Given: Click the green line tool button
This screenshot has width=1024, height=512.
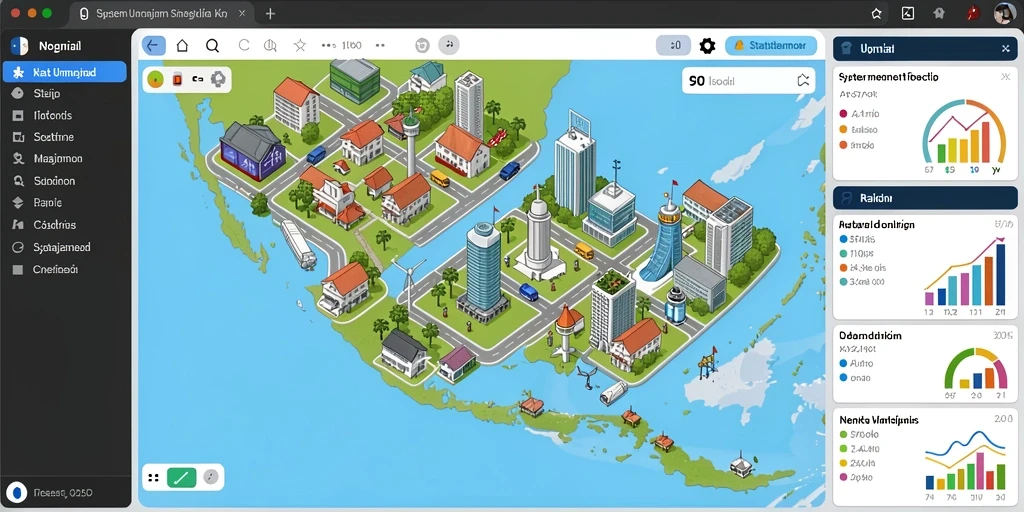Looking at the screenshot, I should (182, 477).
